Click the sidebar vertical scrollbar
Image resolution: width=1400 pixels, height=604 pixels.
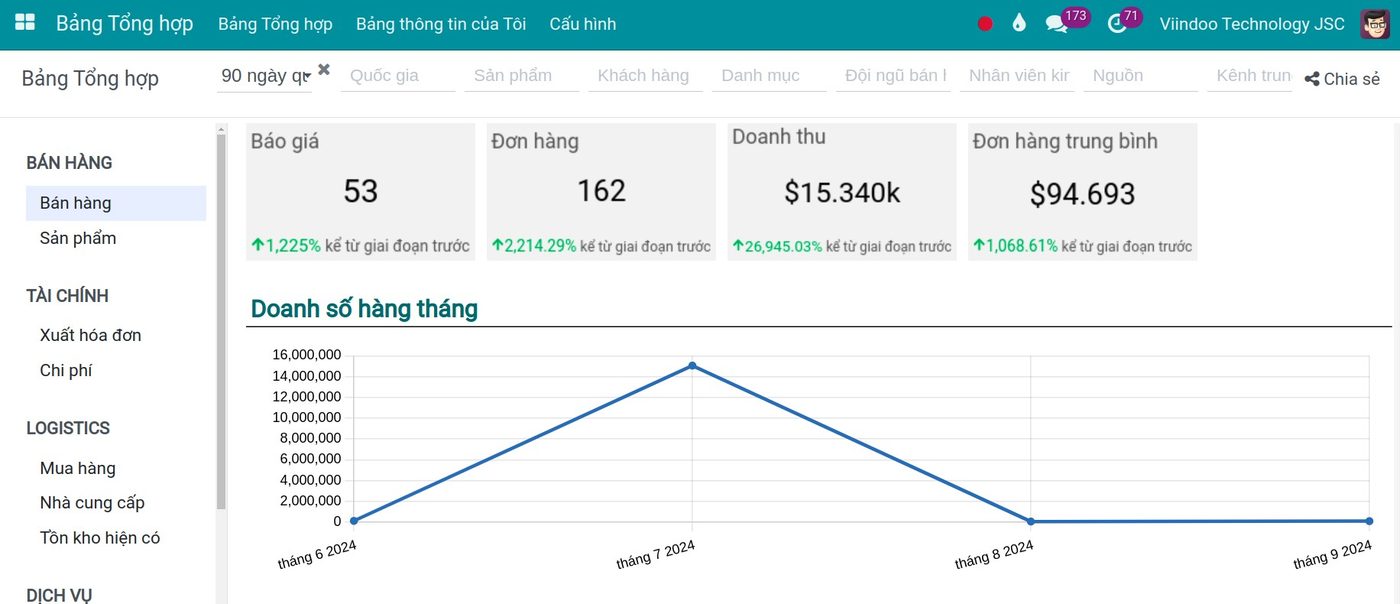(221, 320)
